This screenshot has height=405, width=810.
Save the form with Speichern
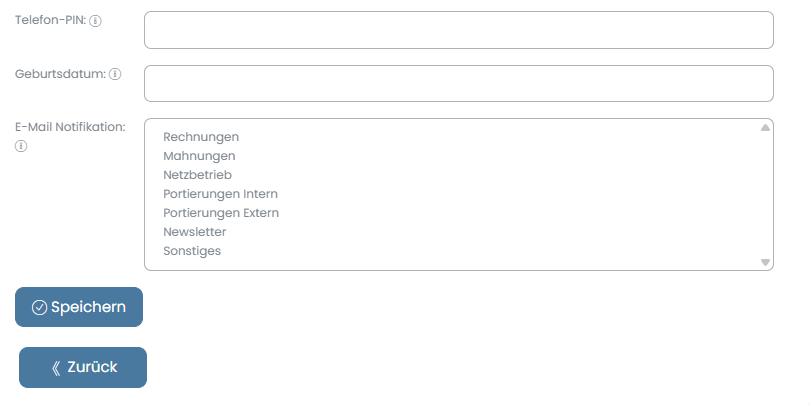[79, 307]
